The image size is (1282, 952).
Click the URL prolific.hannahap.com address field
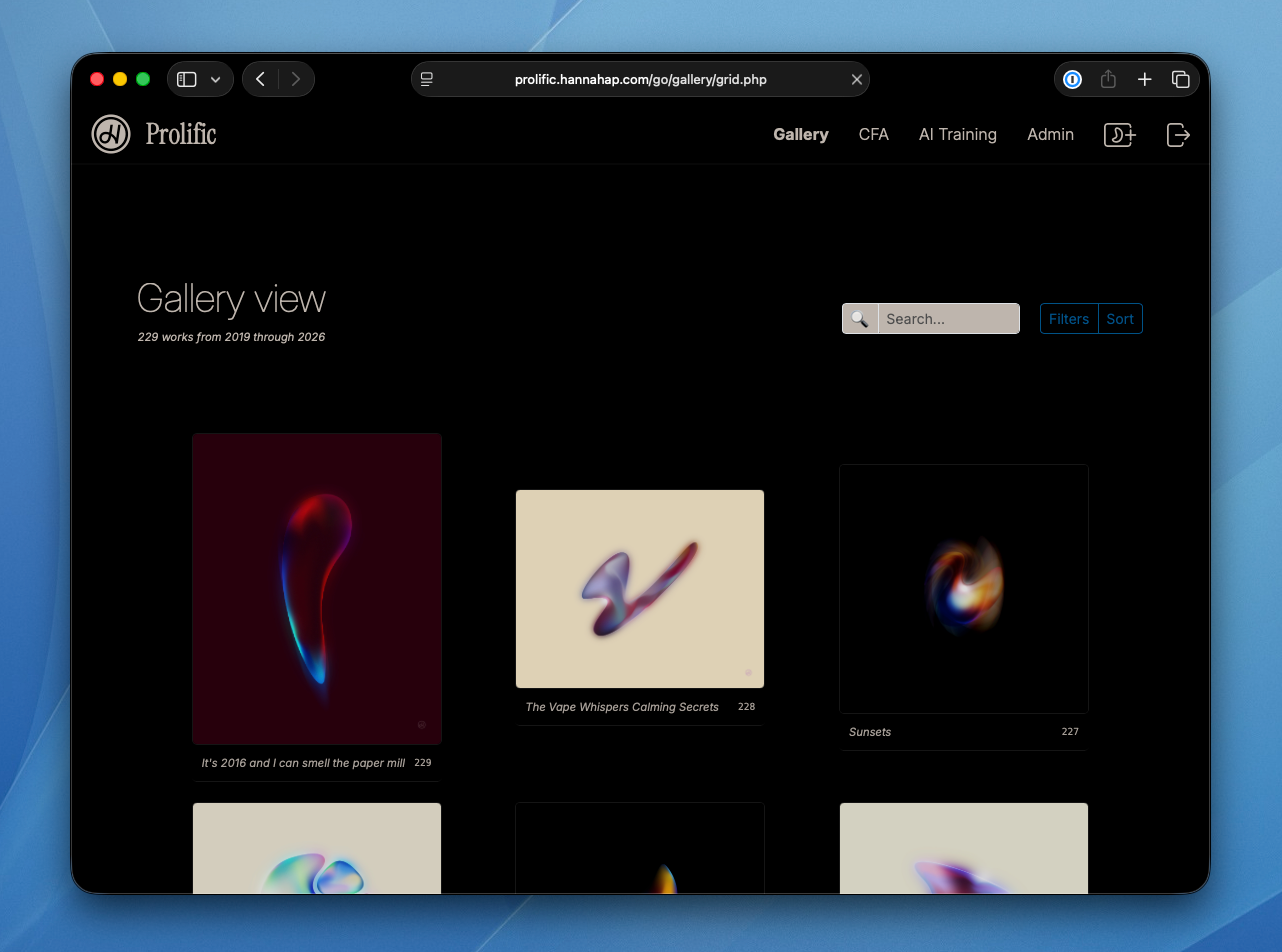(641, 79)
